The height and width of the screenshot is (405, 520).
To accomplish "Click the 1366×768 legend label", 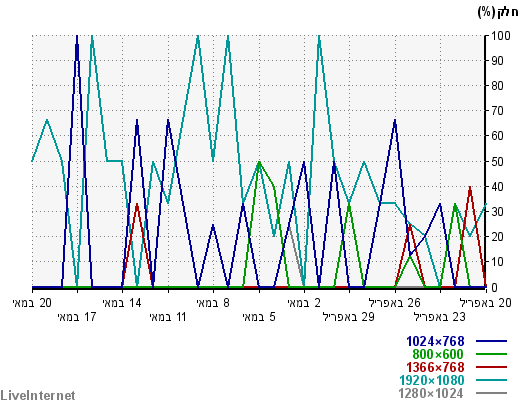I will click(435, 367).
